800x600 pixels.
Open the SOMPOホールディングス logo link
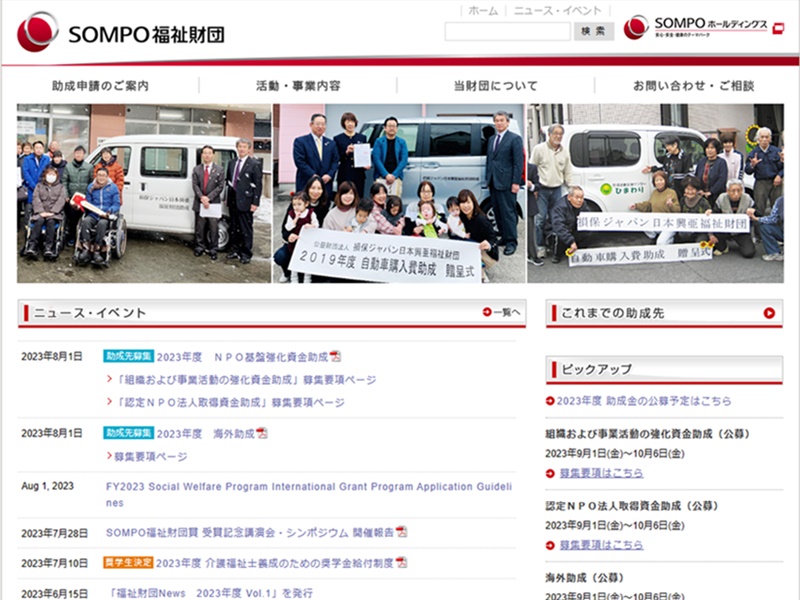696,27
